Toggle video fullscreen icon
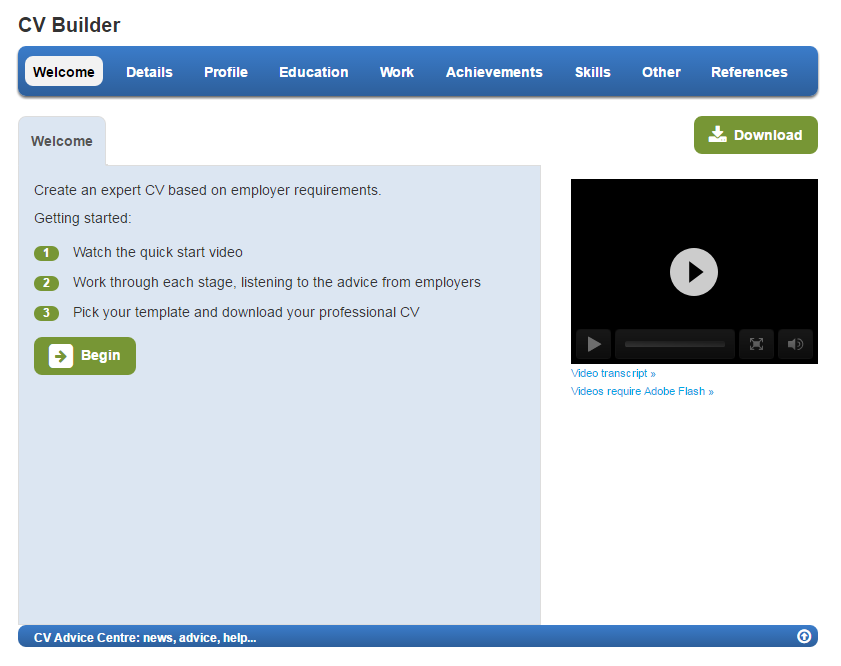841x666 pixels. click(756, 344)
